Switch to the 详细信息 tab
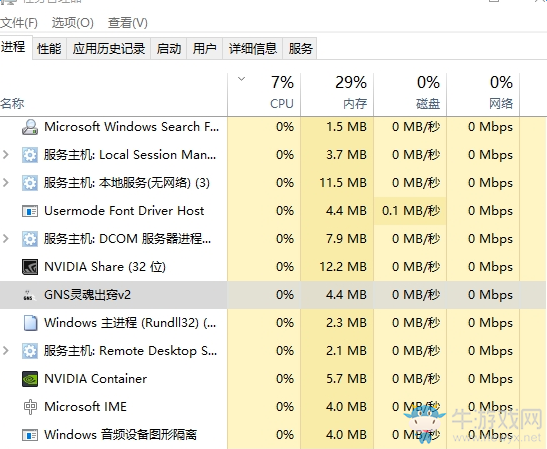547x449 pixels. [x=253, y=48]
